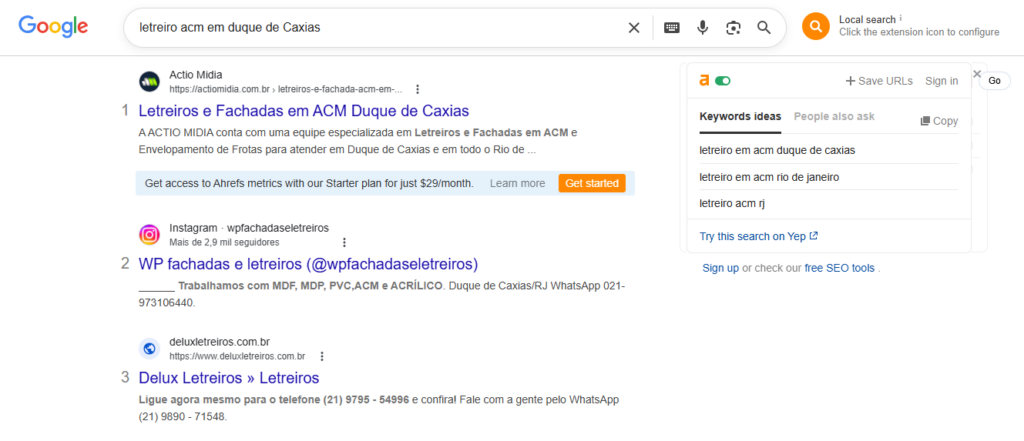Toggle the Ahrefs toolbar green switch

722,81
